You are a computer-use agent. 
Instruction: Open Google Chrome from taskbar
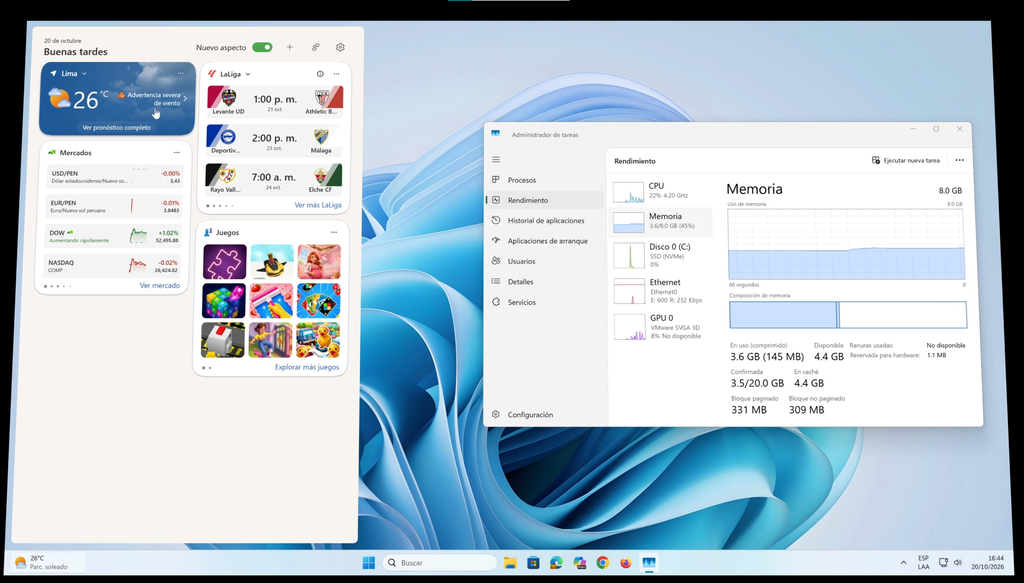coord(602,562)
